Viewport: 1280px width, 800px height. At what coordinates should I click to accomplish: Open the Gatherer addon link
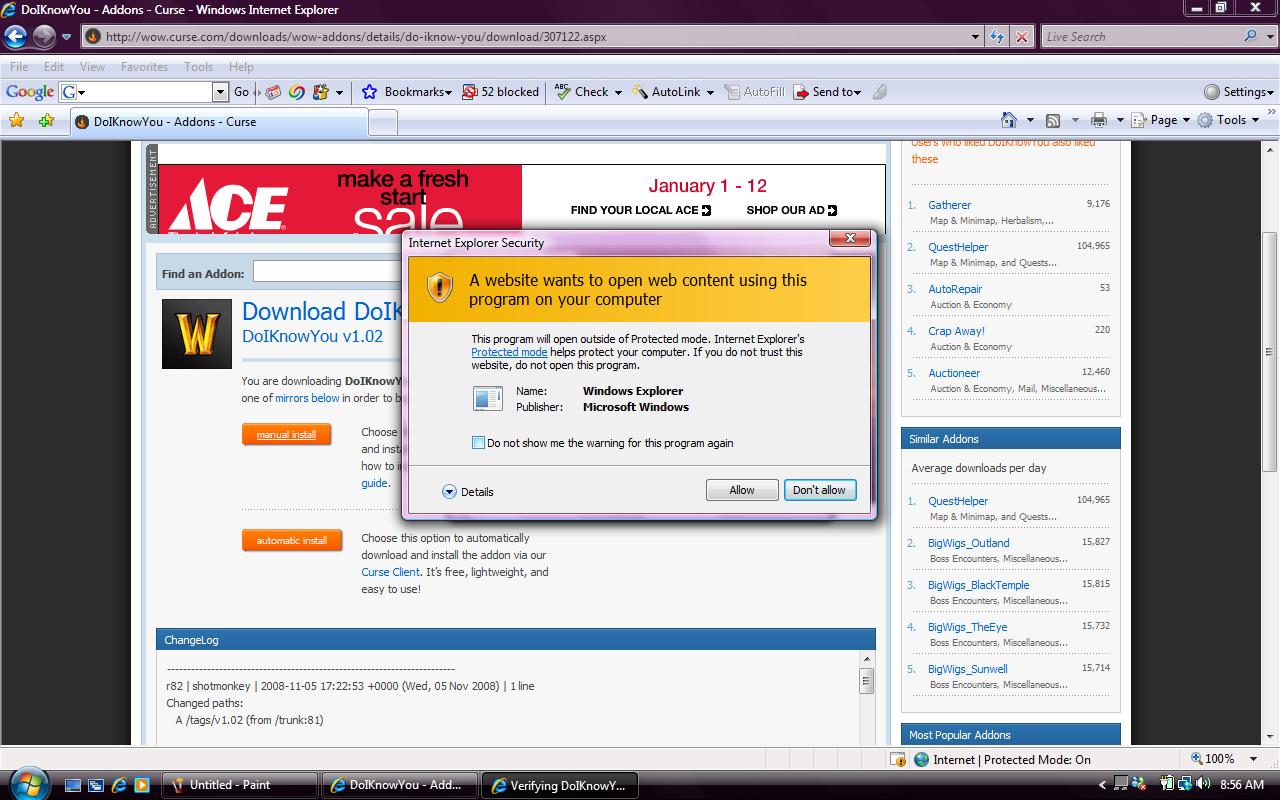[949, 205]
